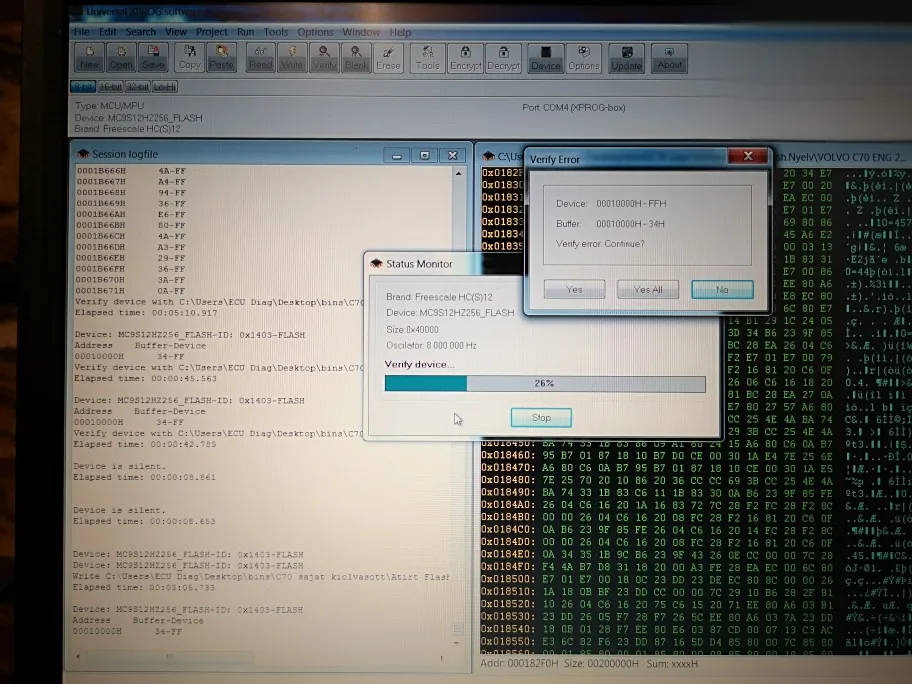Viewport: 912px width, 684px height.
Task: Click the Verify toolbar icon
Action: point(324,58)
